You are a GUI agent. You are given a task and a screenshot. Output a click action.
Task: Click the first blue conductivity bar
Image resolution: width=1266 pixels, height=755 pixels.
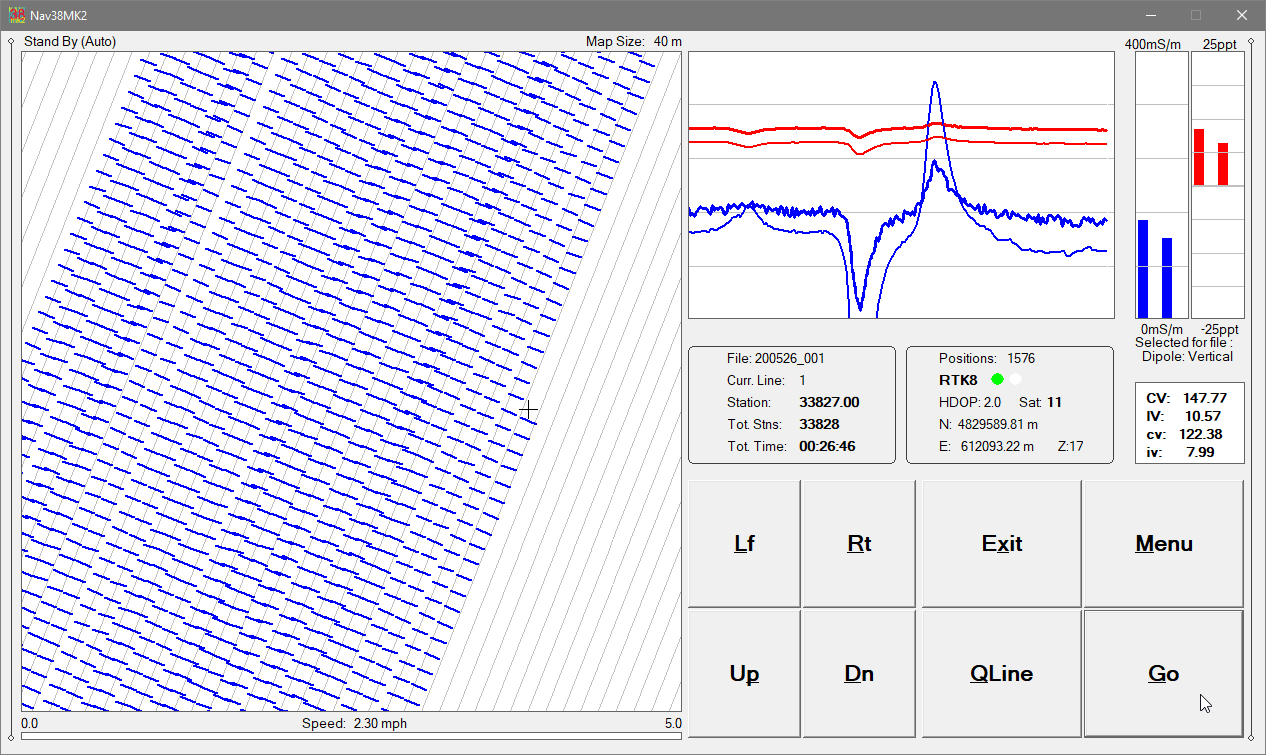1143,269
